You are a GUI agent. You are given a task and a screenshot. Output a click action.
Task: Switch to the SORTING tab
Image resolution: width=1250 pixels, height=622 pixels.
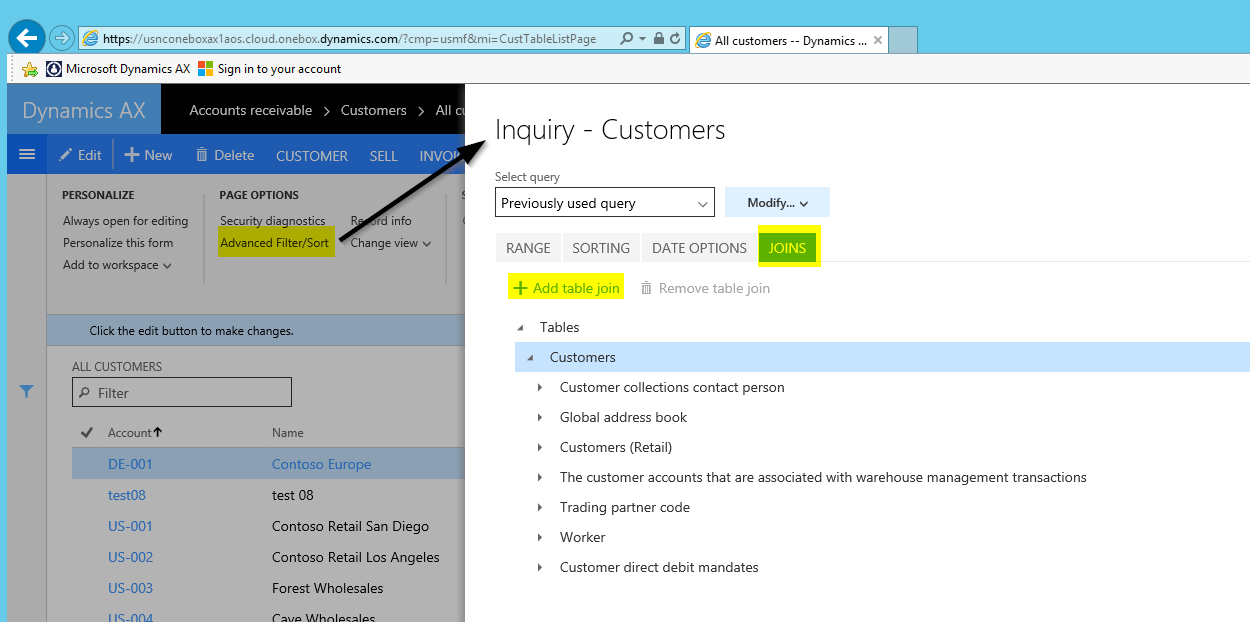tap(600, 248)
